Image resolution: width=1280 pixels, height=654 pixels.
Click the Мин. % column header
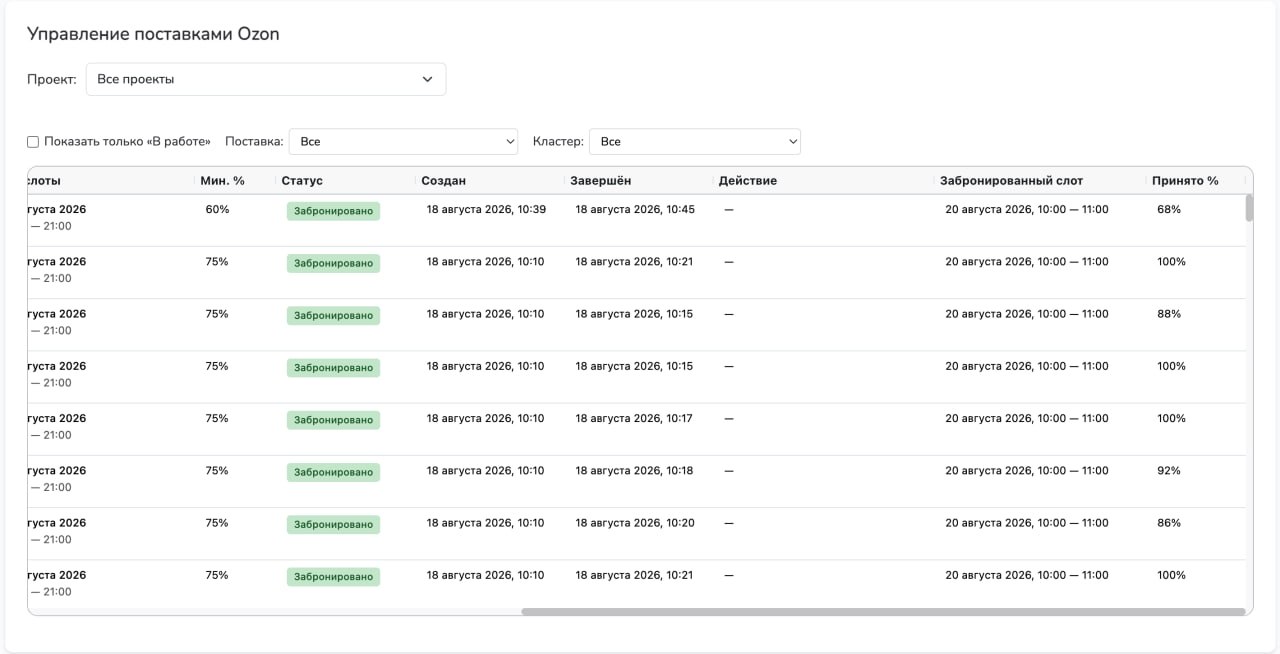tap(223, 181)
